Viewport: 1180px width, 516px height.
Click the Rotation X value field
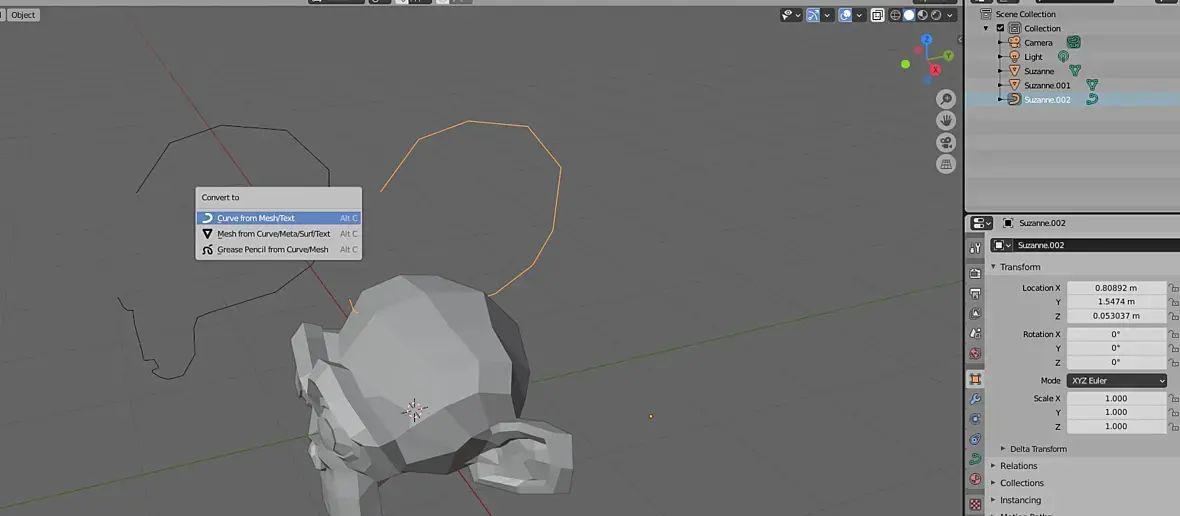[1116, 334]
